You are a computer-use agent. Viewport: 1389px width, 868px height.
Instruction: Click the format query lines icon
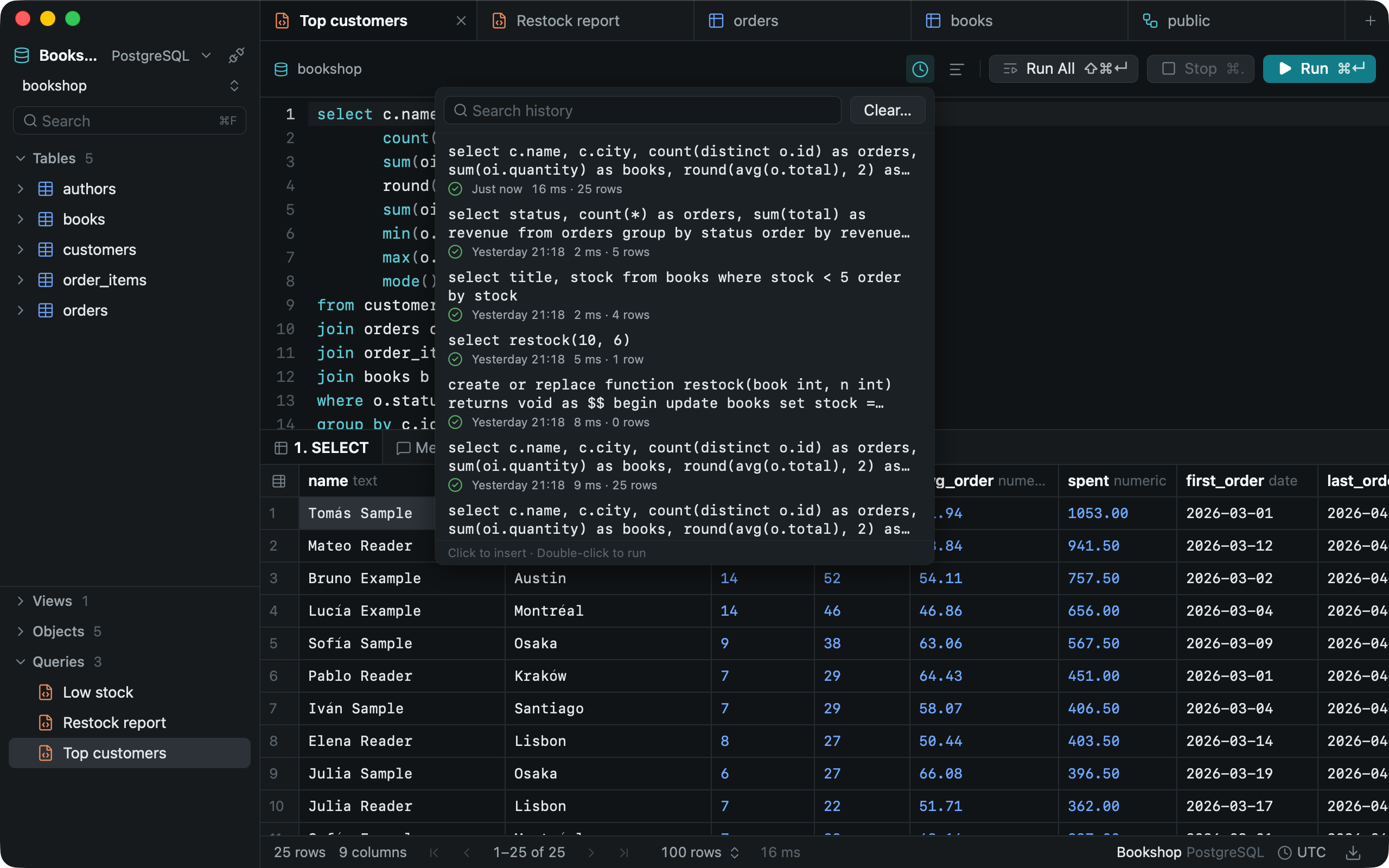coord(956,69)
